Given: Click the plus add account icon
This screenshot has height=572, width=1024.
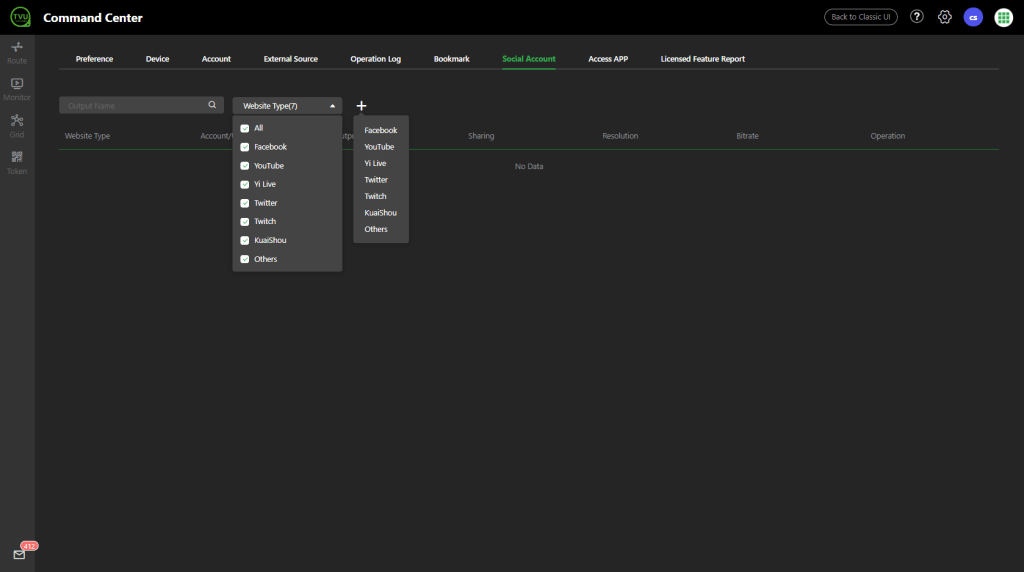Looking at the screenshot, I should click(x=361, y=106).
